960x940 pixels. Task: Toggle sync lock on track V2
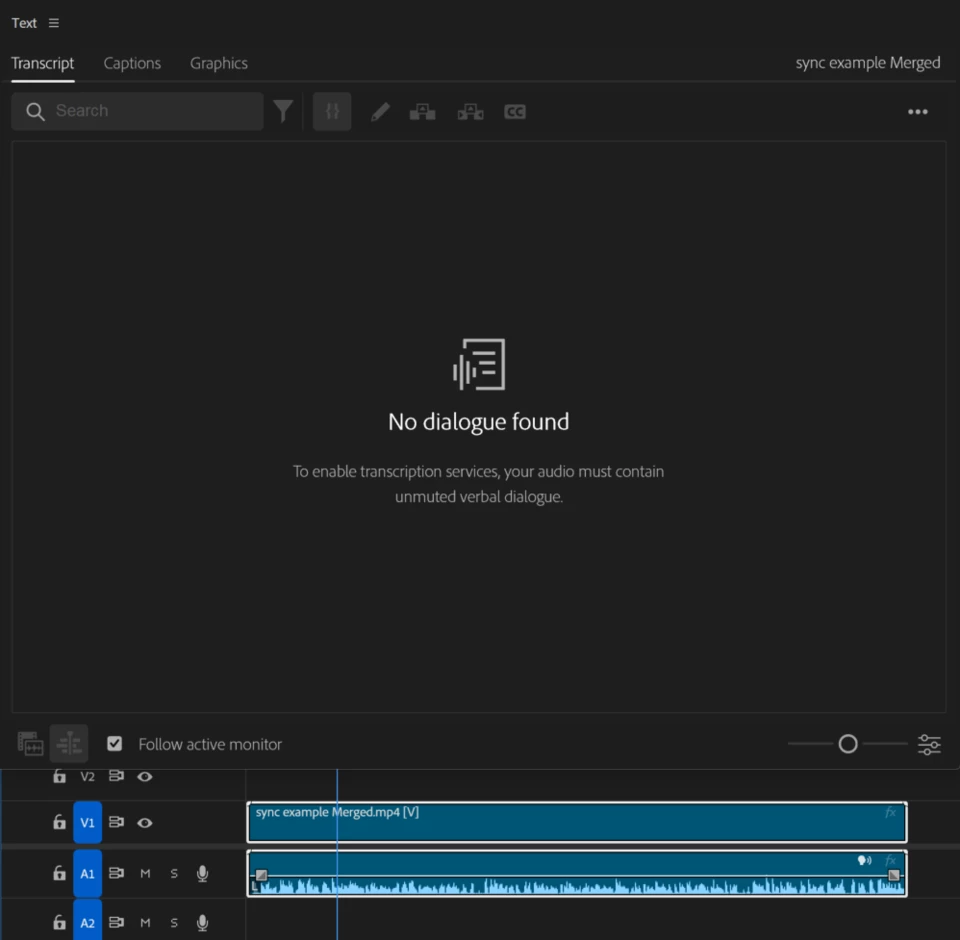coord(116,776)
